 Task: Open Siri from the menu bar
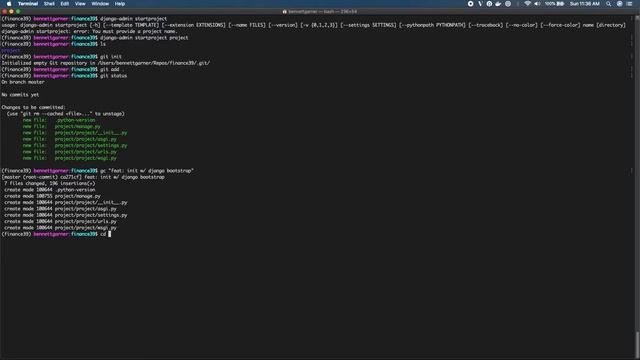tap(619, 4)
